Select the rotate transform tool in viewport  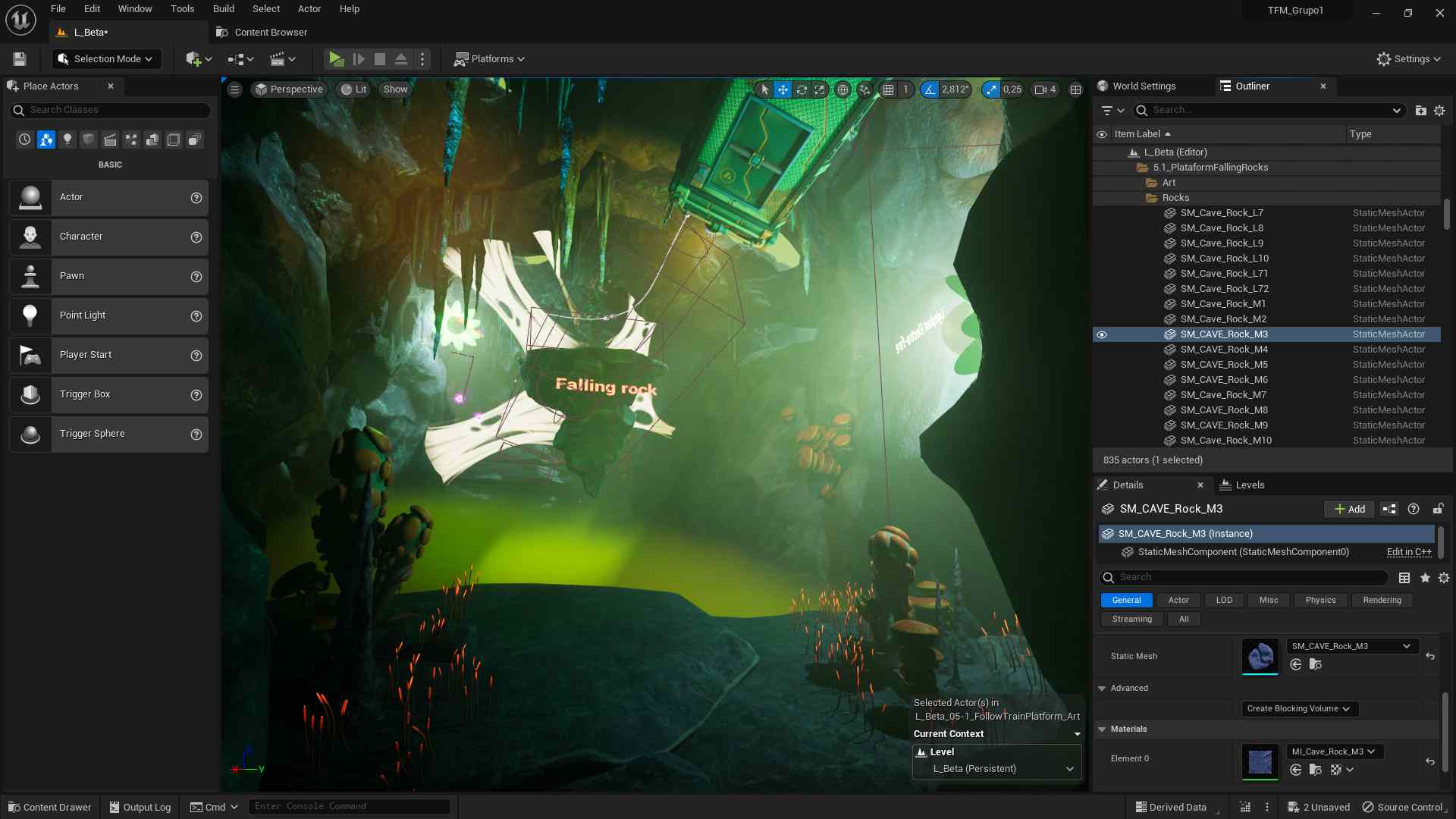(x=802, y=89)
